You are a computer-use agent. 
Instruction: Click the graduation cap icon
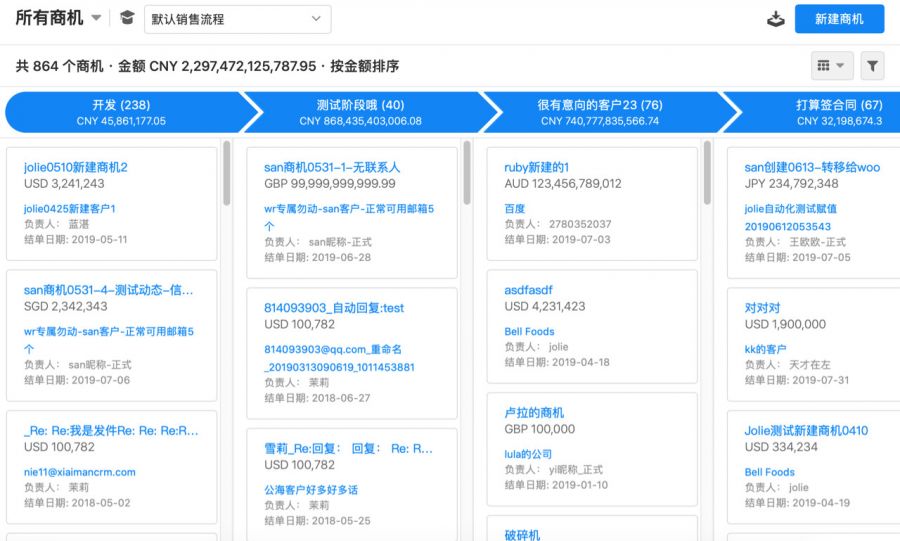coord(127,18)
